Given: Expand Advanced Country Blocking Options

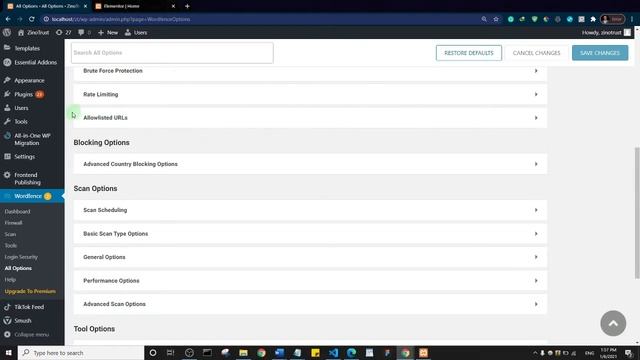Looking at the screenshot, I should 310,164.
